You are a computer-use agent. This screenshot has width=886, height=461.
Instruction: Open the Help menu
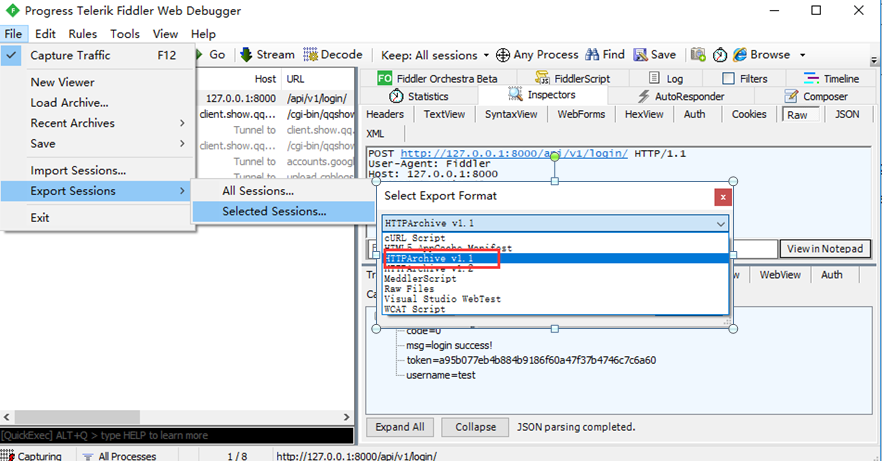point(203,34)
